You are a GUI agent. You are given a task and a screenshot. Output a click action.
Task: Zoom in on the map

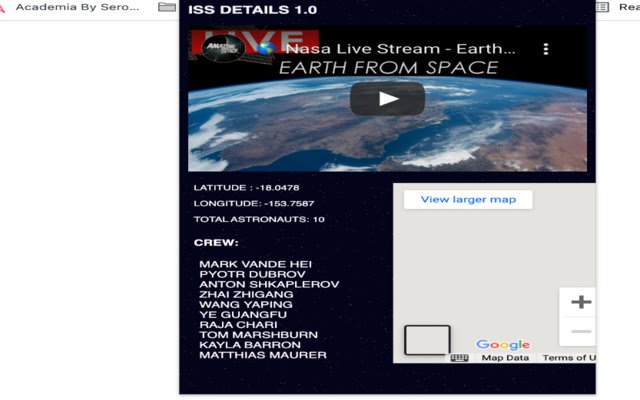pyautogui.click(x=581, y=302)
